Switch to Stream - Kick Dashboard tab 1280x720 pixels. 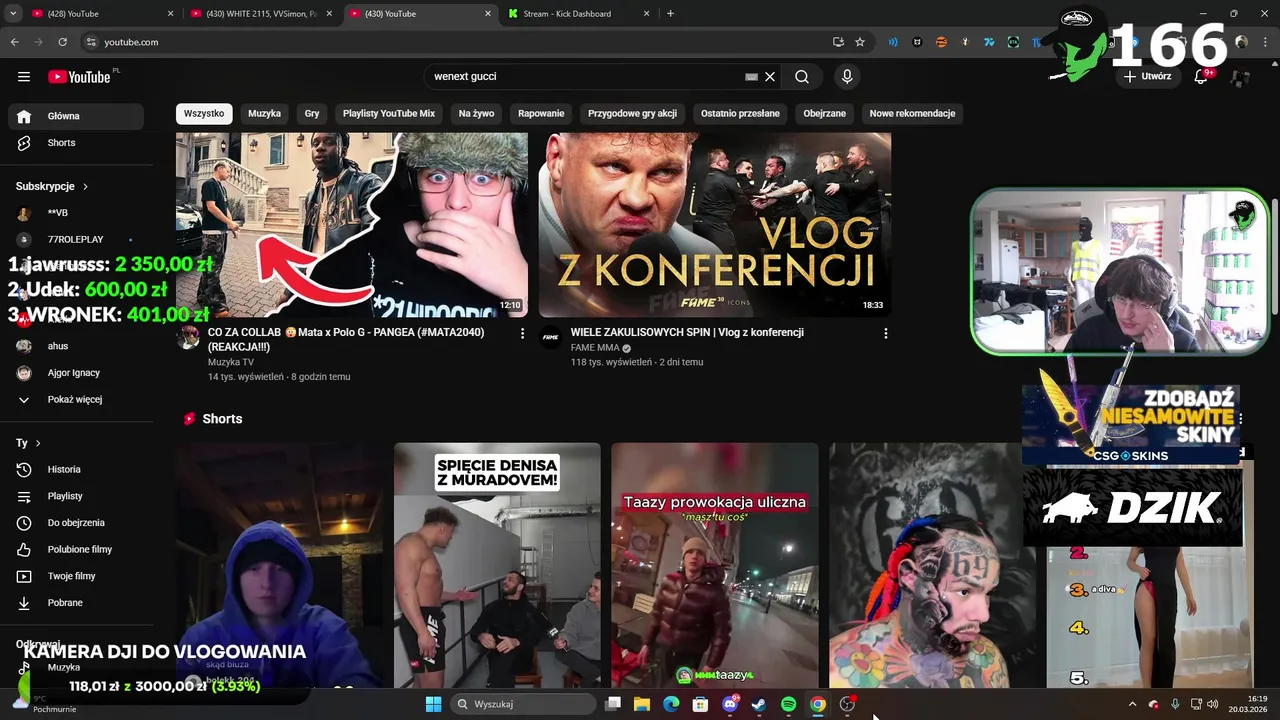[x=578, y=14]
